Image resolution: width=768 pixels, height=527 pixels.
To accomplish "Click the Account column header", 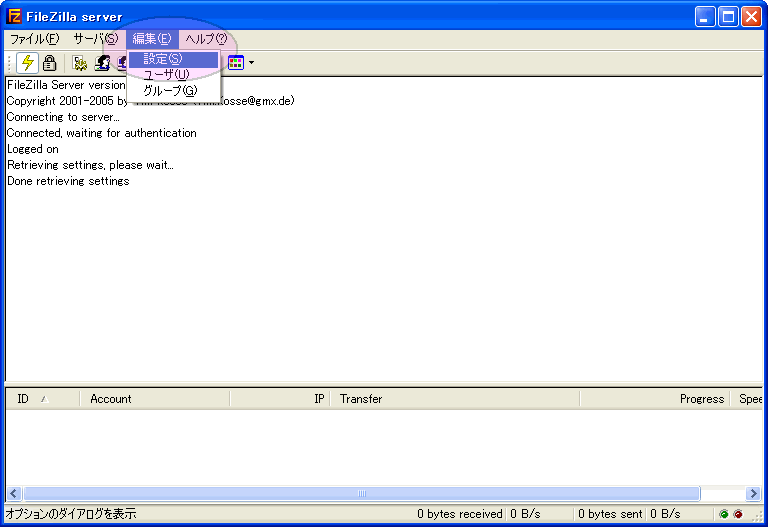I will click(111, 399).
